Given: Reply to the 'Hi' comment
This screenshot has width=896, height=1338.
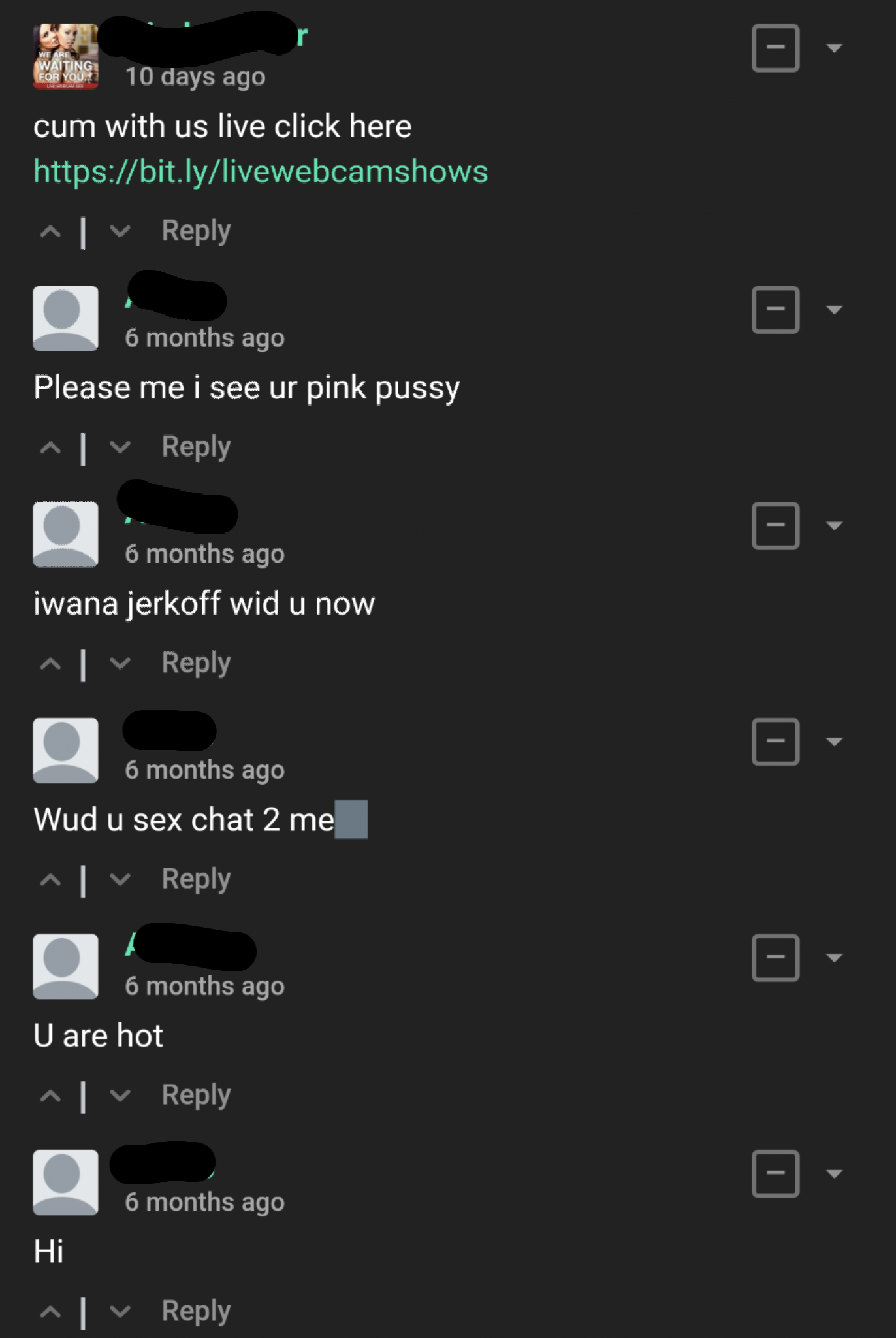Looking at the screenshot, I should pyautogui.click(x=196, y=1311).
